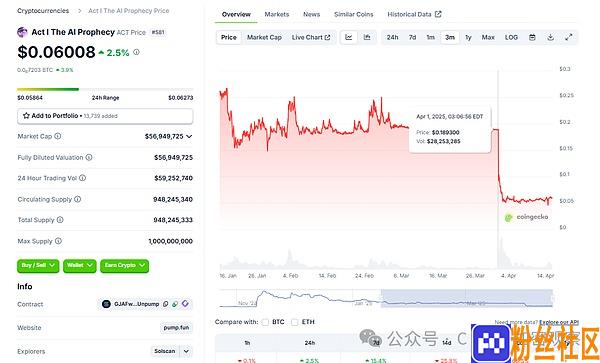This screenshot has width=600, height=363.
Task: Set chart range to 24h
Action: click(392, 37)
